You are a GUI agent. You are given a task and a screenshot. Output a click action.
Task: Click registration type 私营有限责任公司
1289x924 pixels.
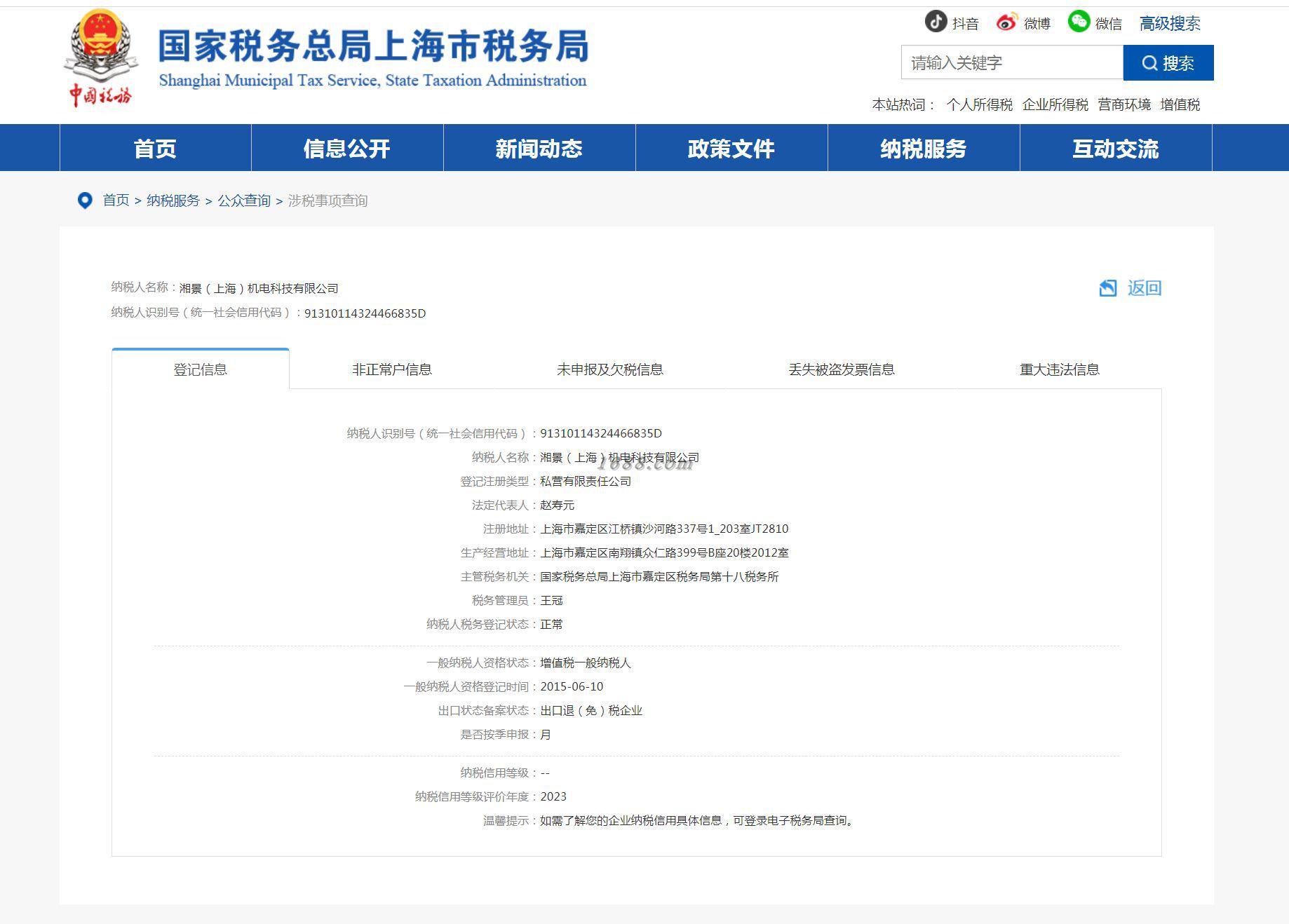click(x=586, y=481)
